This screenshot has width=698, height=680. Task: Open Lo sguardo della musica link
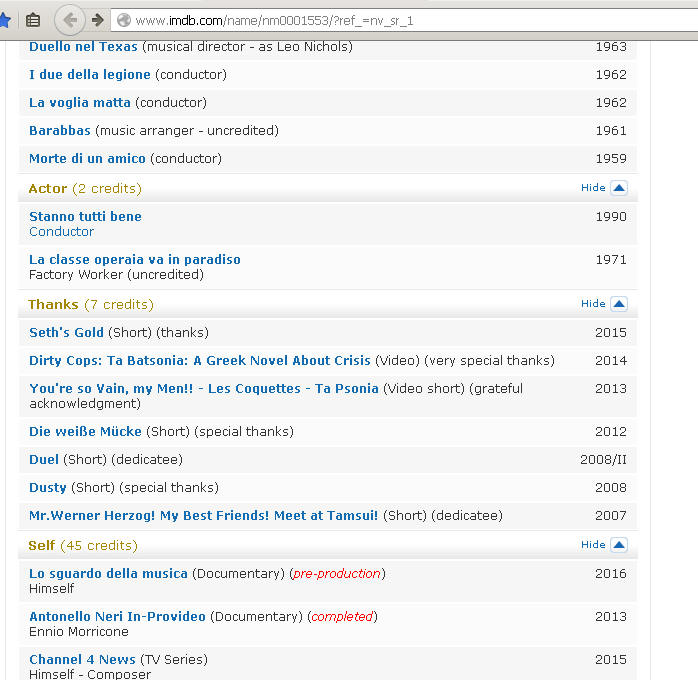108,574
